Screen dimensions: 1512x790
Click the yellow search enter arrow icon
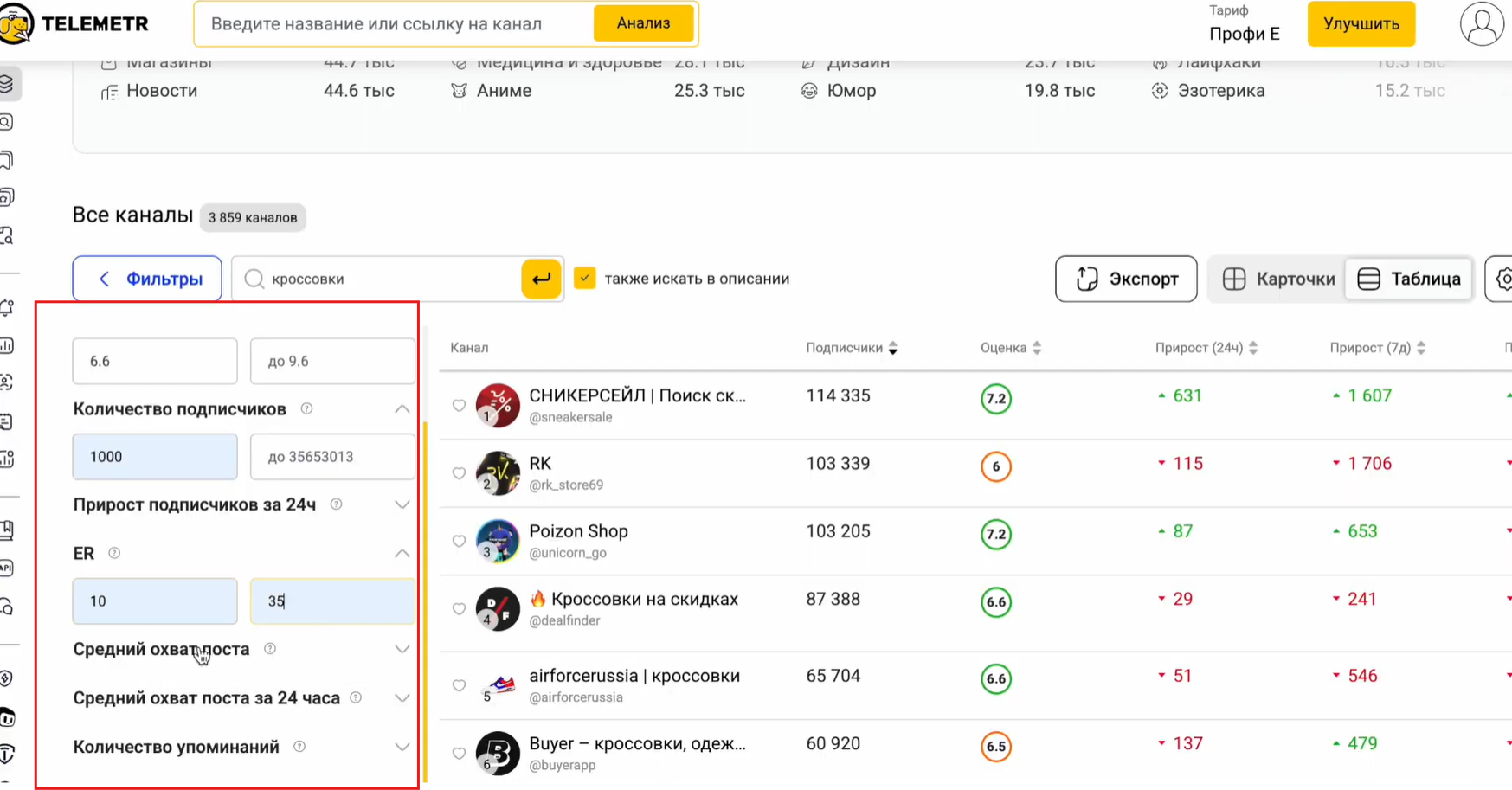click(x=541, y=279)
